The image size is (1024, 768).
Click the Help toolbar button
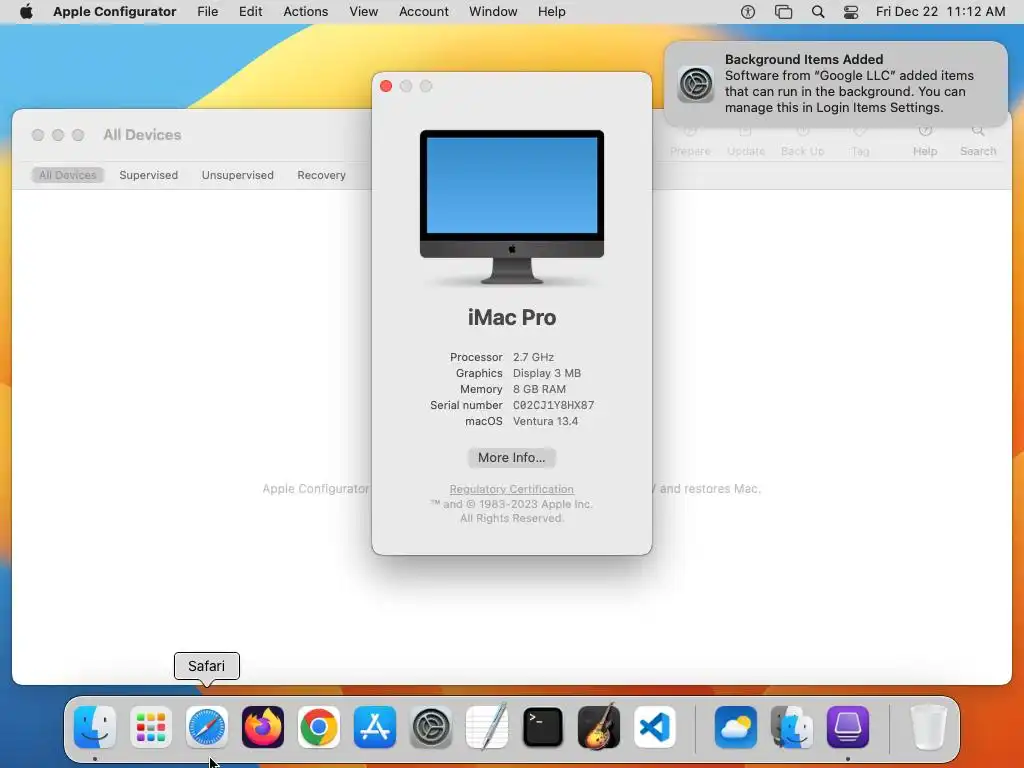coord(925,142)
